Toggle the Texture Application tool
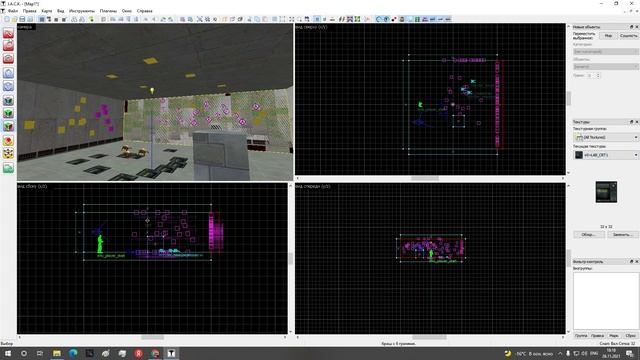 click(x=8, y=100)
